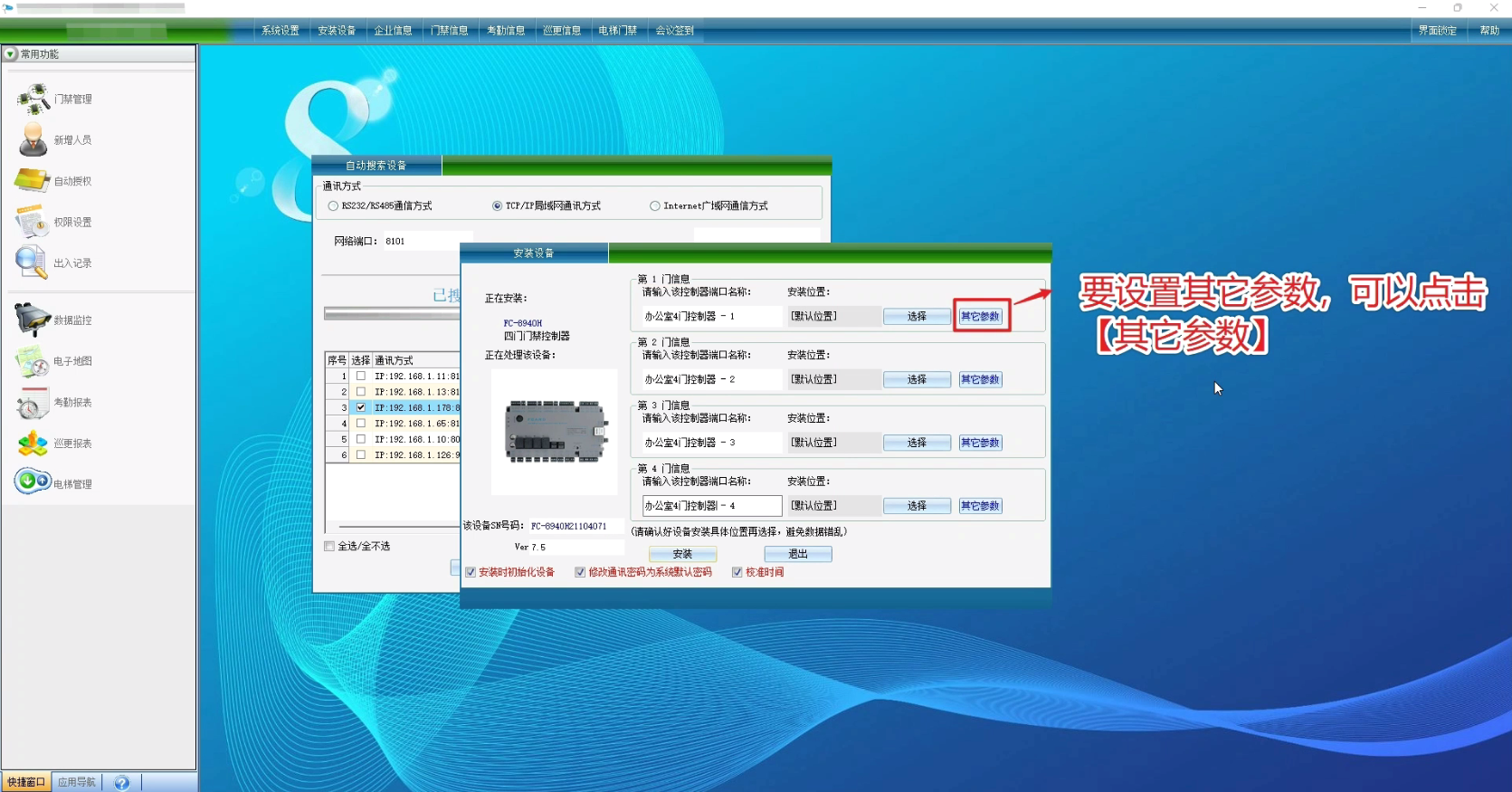1512x792 pixels.
Task: Click 选择 button for door 3
Action: (x=917, y=443)
